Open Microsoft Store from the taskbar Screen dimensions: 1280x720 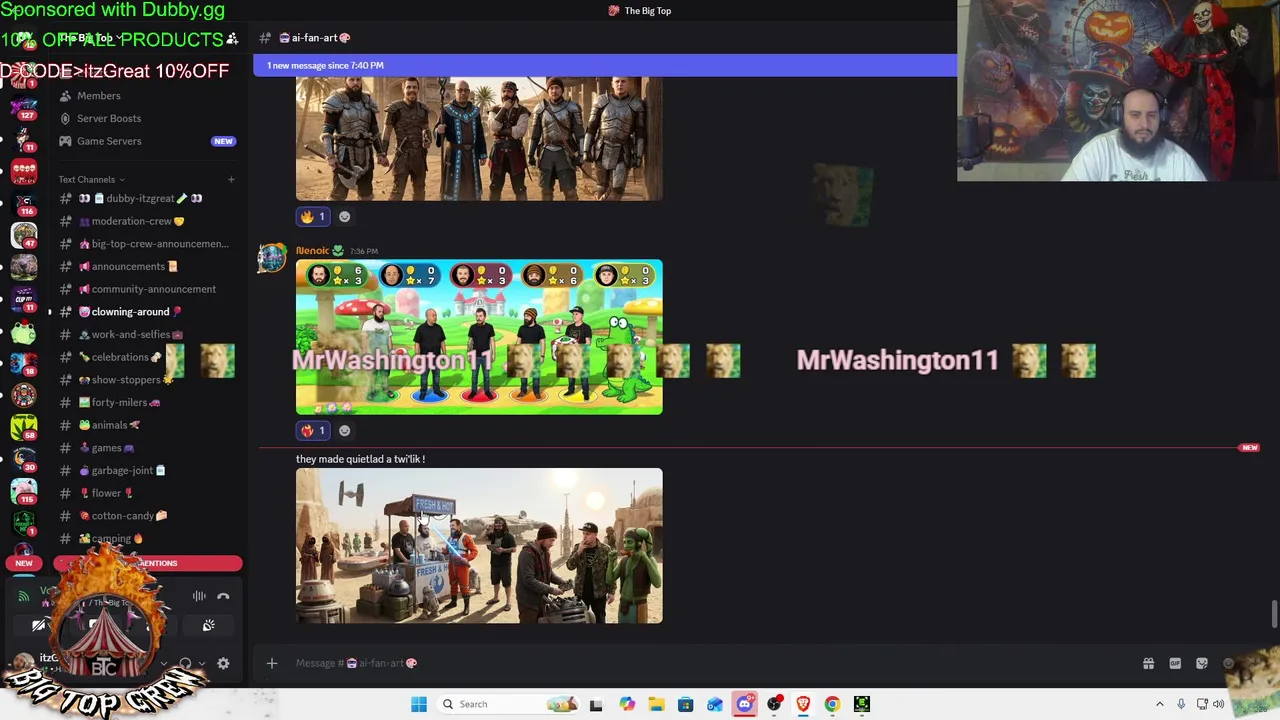click(685, 704)
